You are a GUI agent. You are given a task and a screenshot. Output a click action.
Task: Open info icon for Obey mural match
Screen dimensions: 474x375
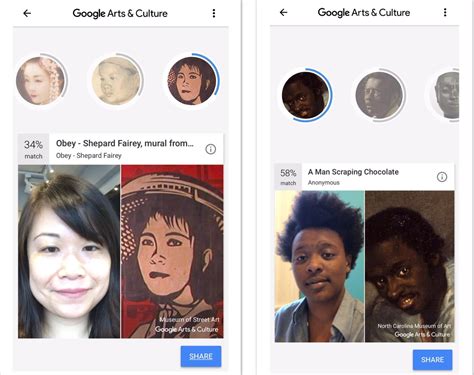point(211,149)
